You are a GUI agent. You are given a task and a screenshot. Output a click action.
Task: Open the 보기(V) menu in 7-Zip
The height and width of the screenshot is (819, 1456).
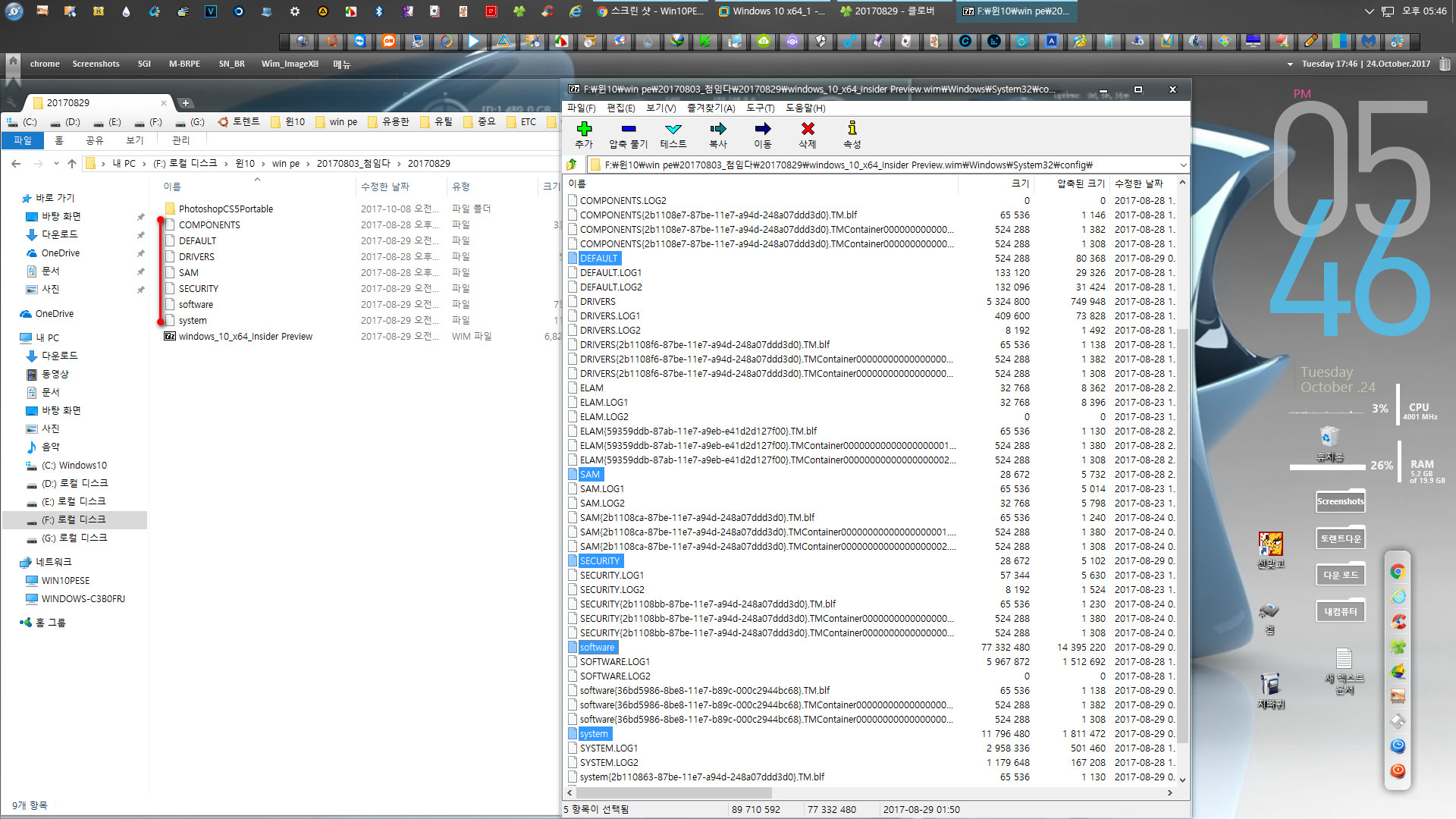point(661,108)
